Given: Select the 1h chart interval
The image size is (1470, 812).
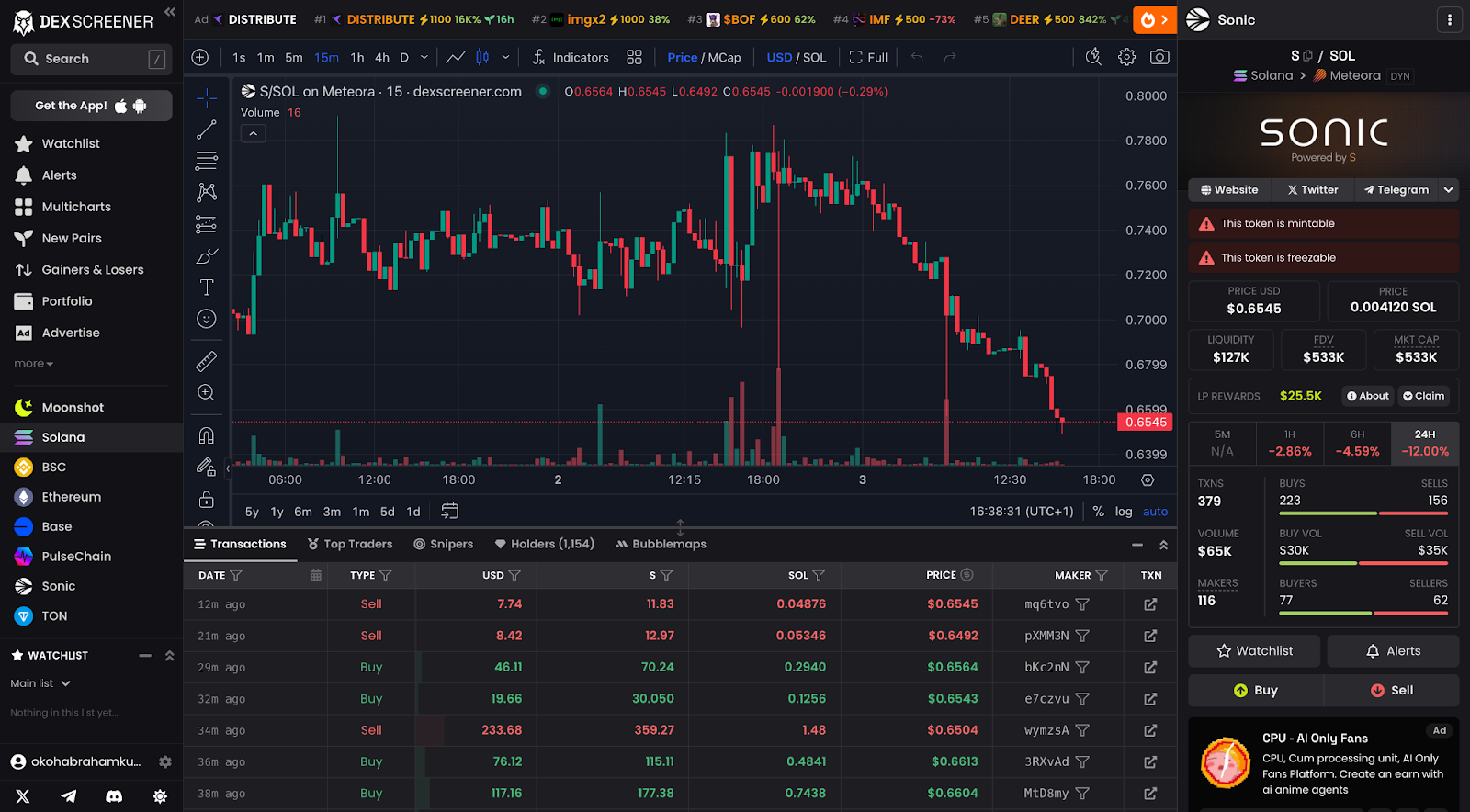Looking at the screenshot, I should pos(357,57).
